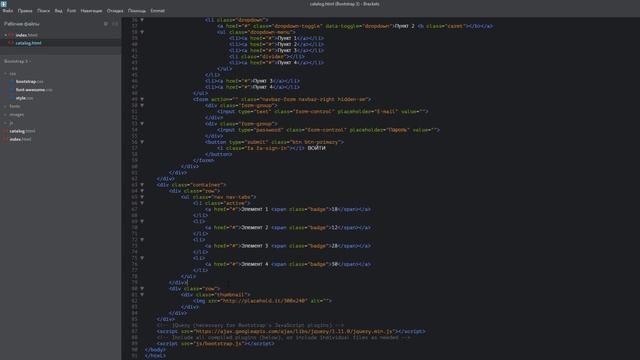
Task: Fold the li active block on line 66
Action: click(x=142, y=203)
